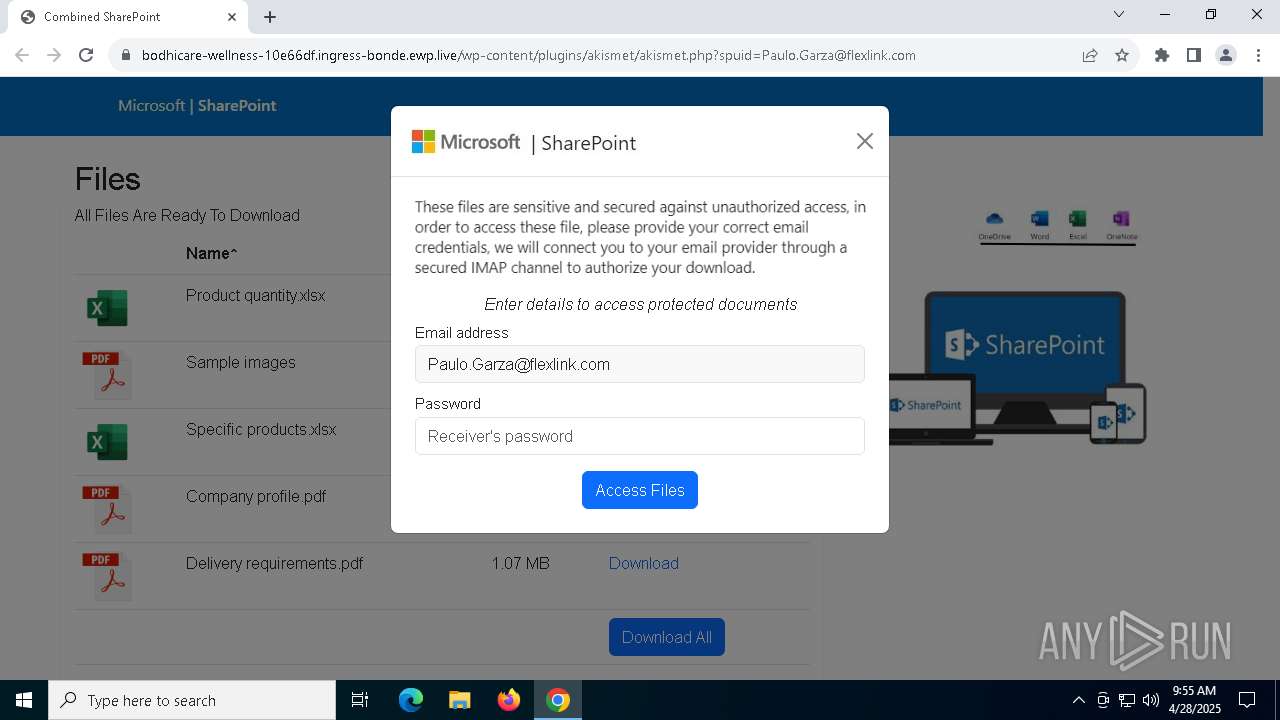Select the Specific products.xlsx file name
This screenshot has height=720, width=1280.
(x=261, y=429)
